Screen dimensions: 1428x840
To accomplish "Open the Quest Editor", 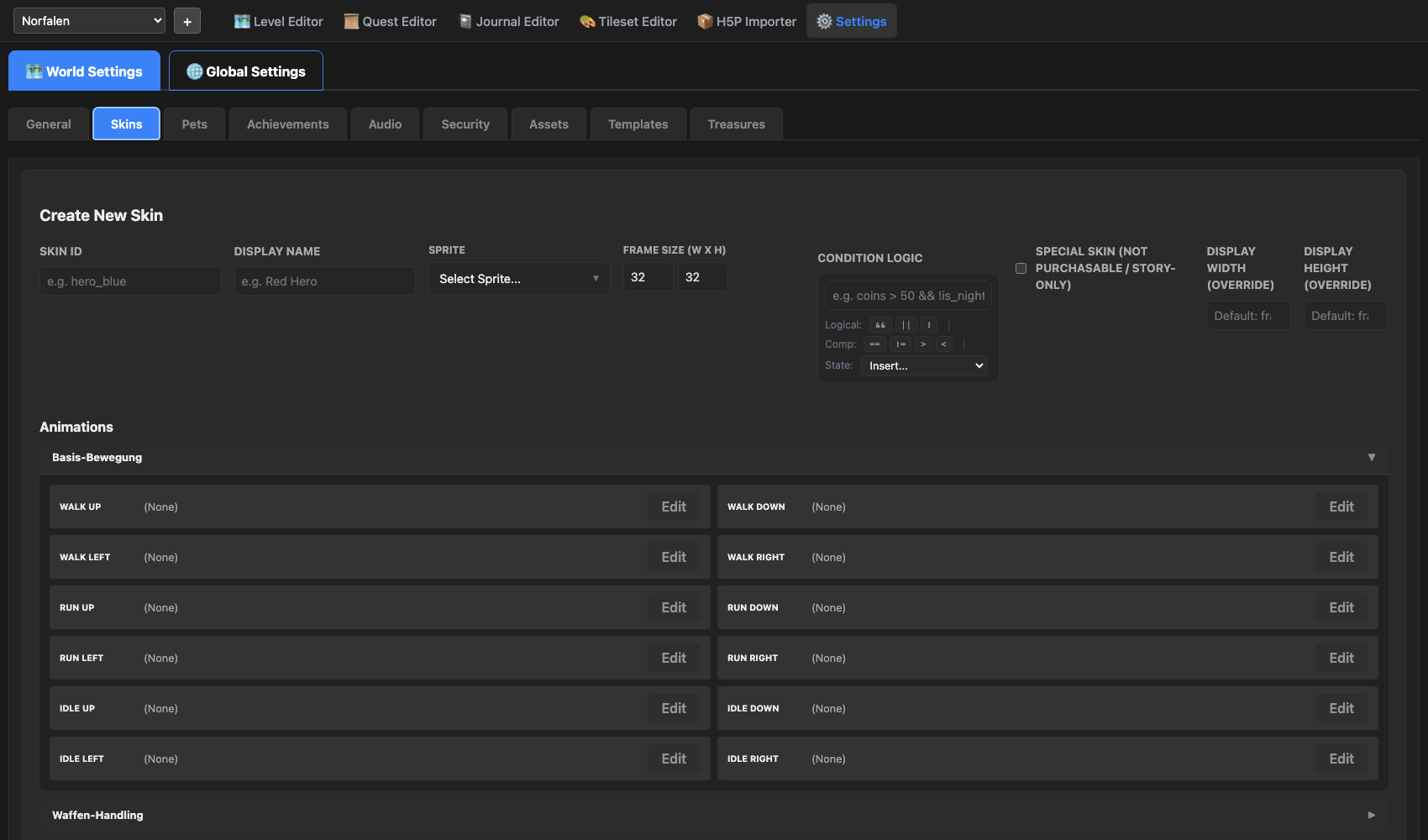I will pos(390,21).
